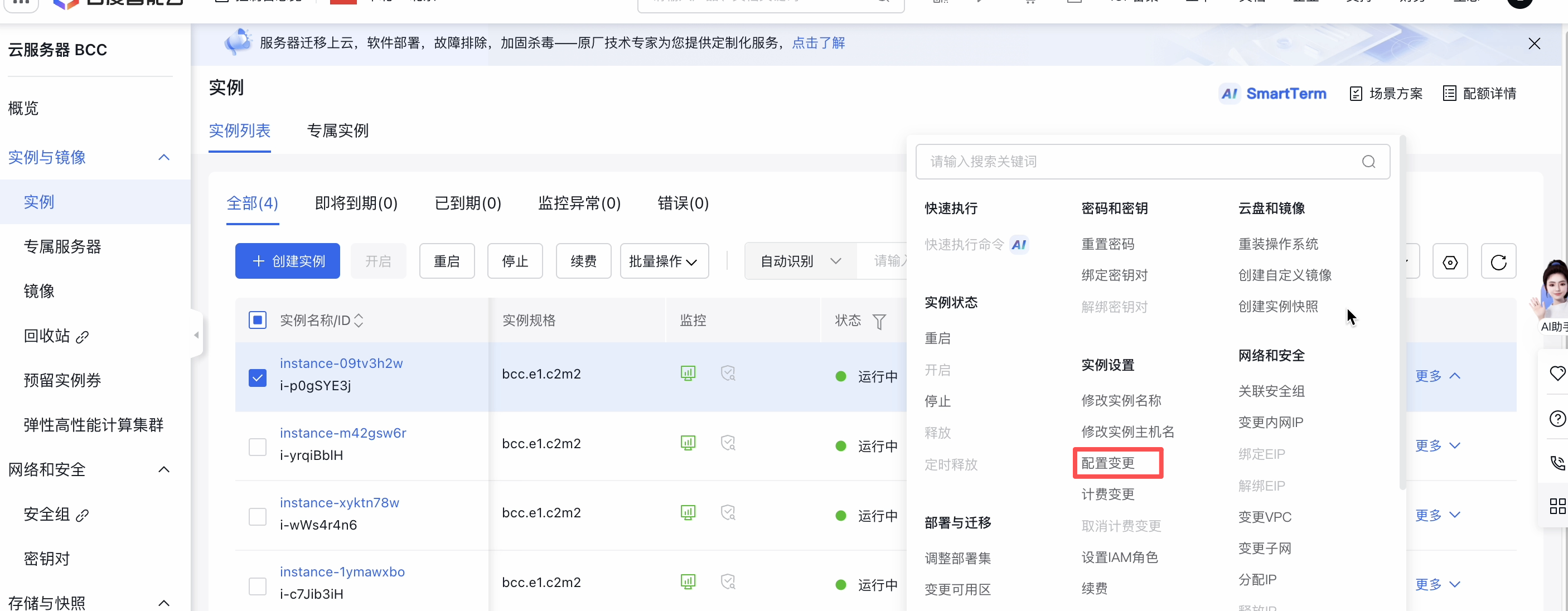Image resolution: width=1568 pixels, height=611 pixels.
Task: Toggle the select-all header checkbox
Action: pos(258,320)
